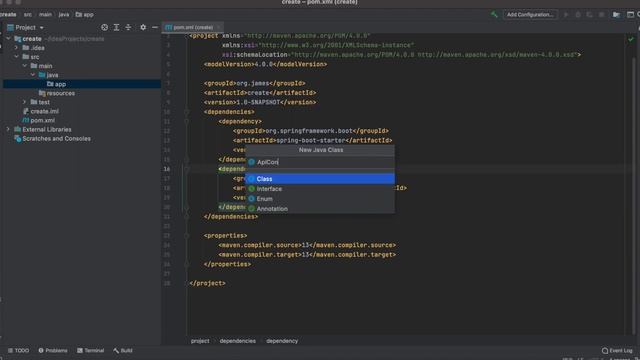Click the editor vertical scrollbar
The height and width of the screenshot is (360, 640).
(x=634, y=196)
